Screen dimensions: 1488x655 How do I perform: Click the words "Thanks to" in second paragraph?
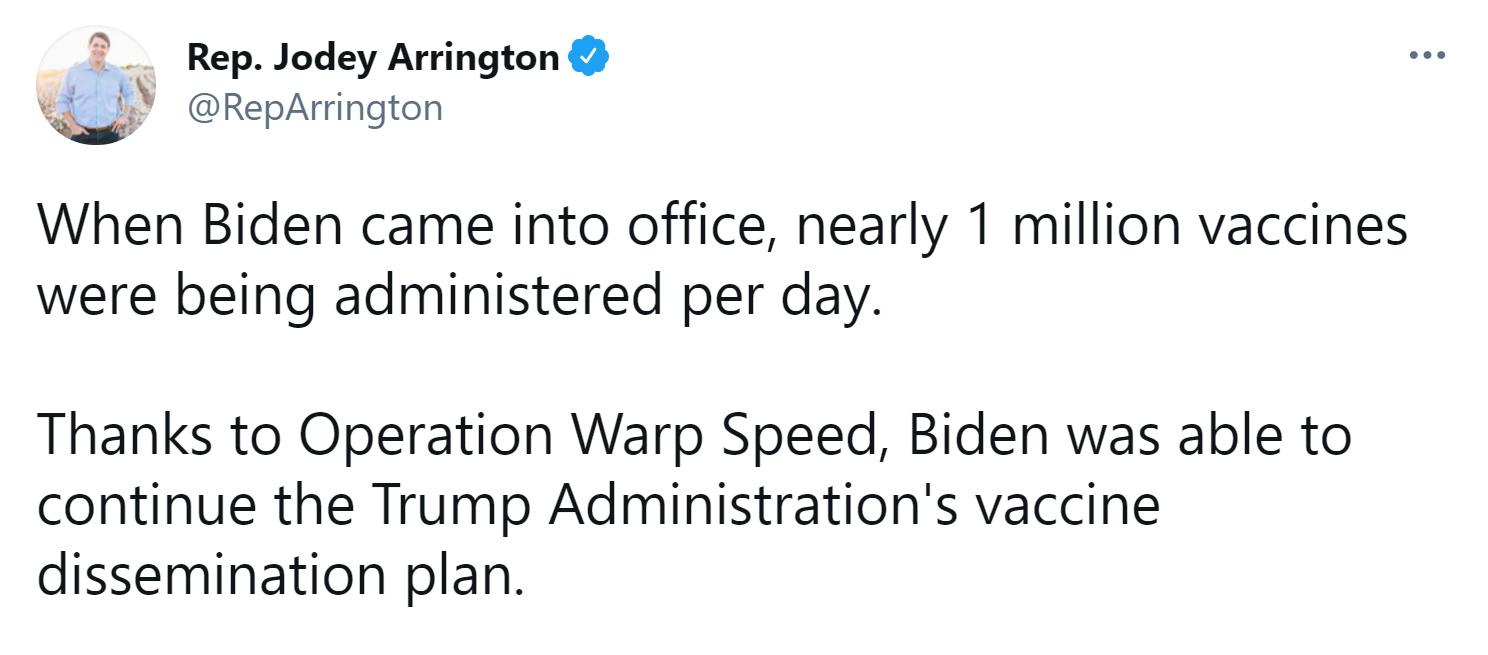tap(161, 434)
